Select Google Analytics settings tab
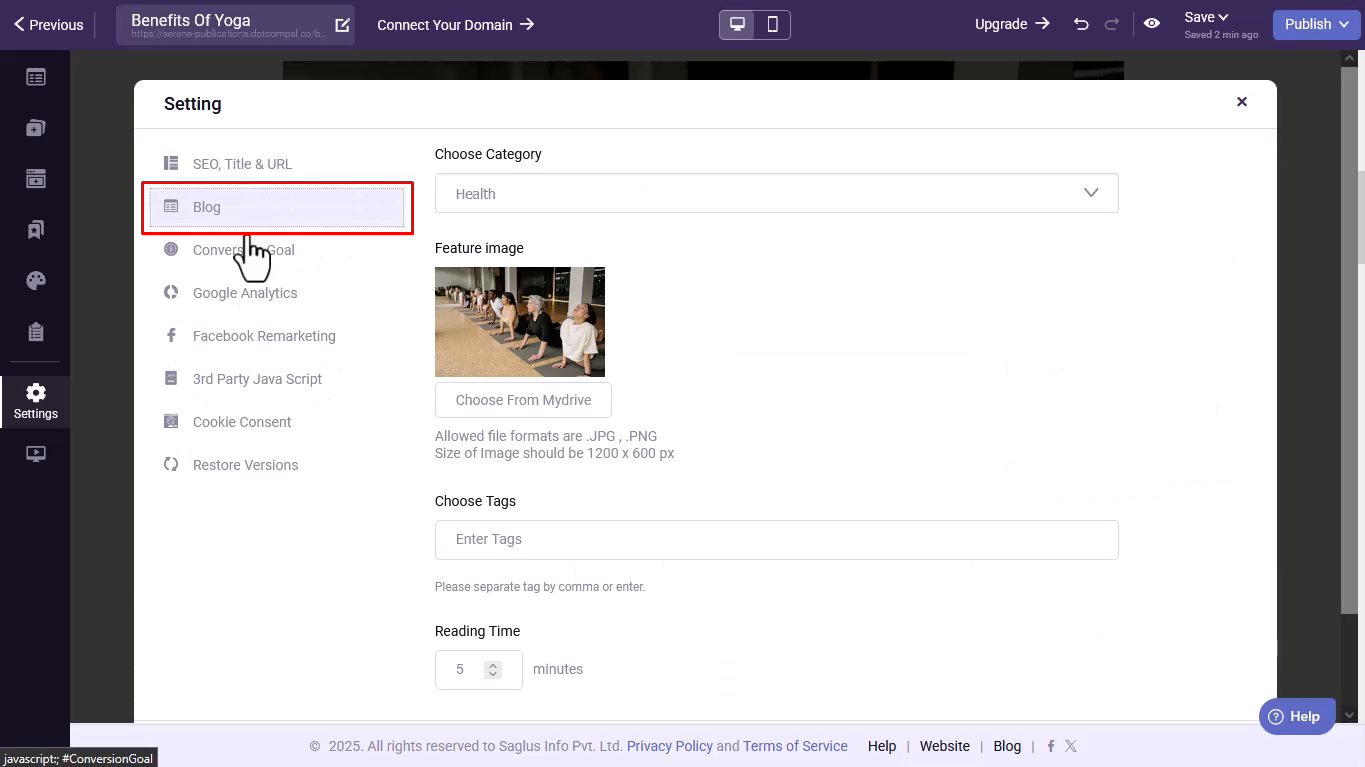Screen dimensions: 1365x767 245,293
